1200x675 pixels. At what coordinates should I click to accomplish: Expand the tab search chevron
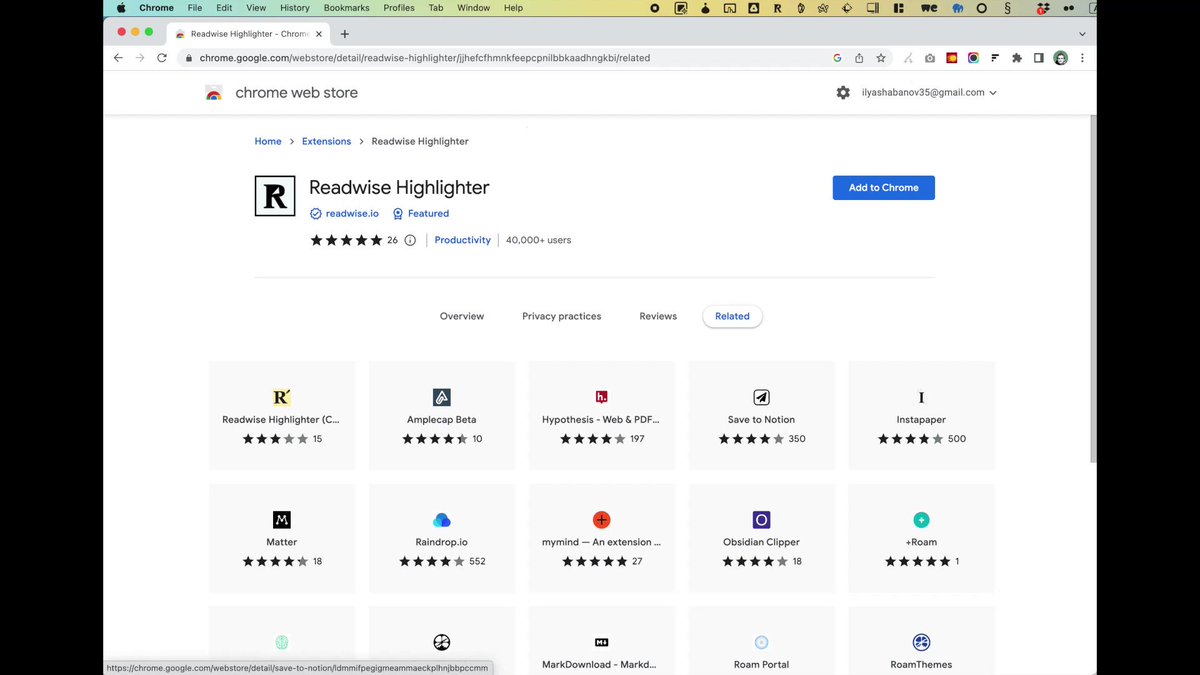[x=1081, y=33]
